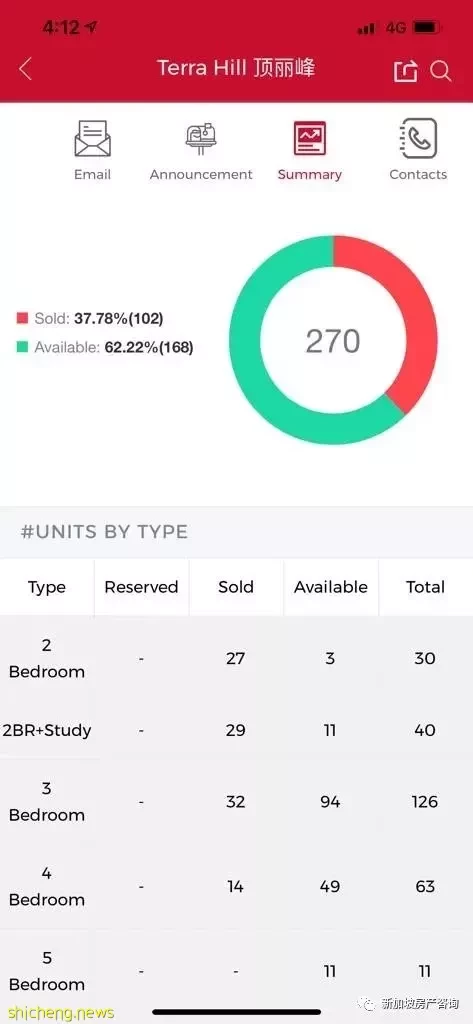Open the Announcement mailbox icon
This screenshot has height=1024, width=473.
[x=201, y=138]
